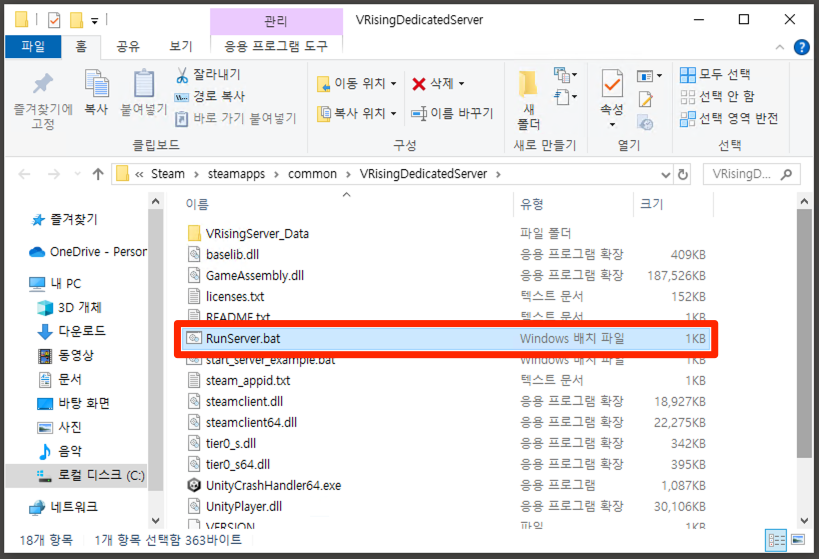The image size is (819, 559).
Task: Open OneDrive - Personal in sidebar
Action: (x=88, y=252)
